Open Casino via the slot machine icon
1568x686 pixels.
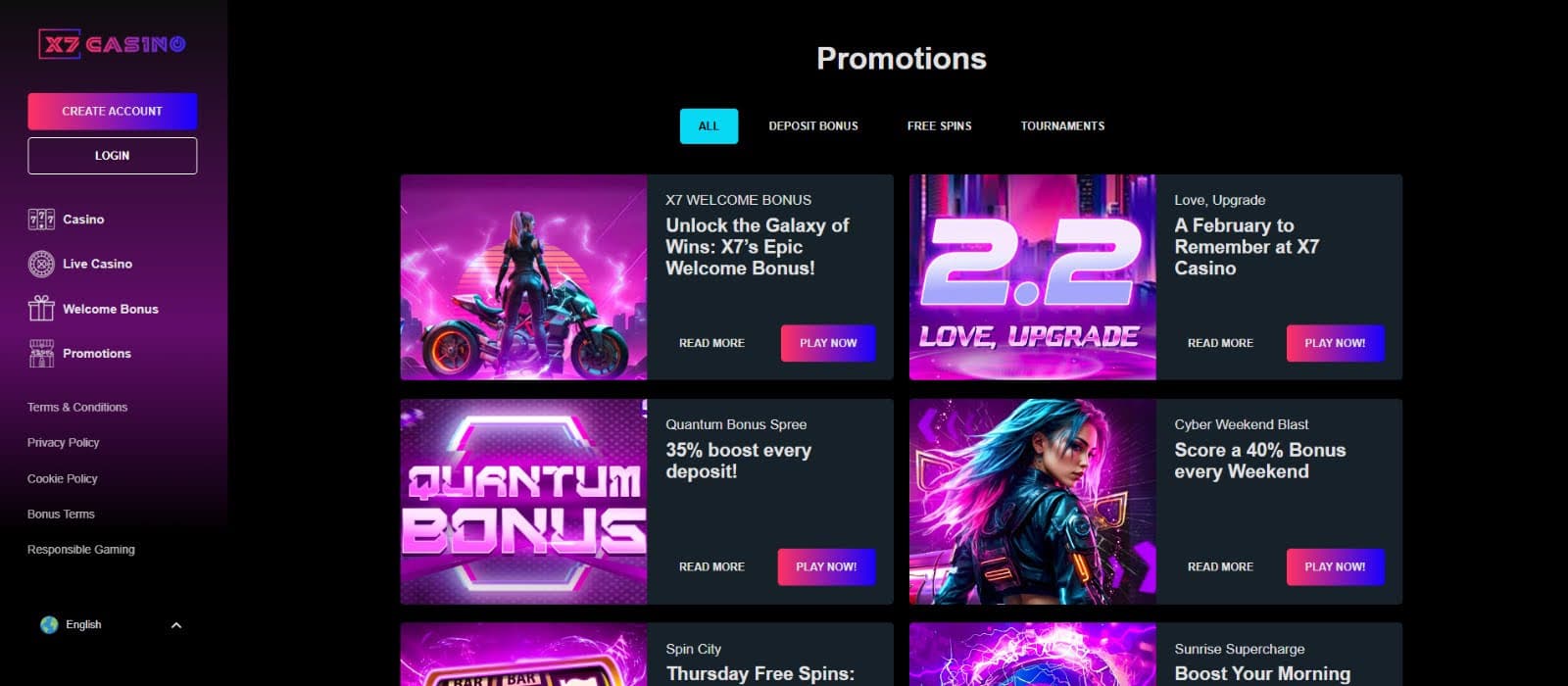[x=41, y=220]
